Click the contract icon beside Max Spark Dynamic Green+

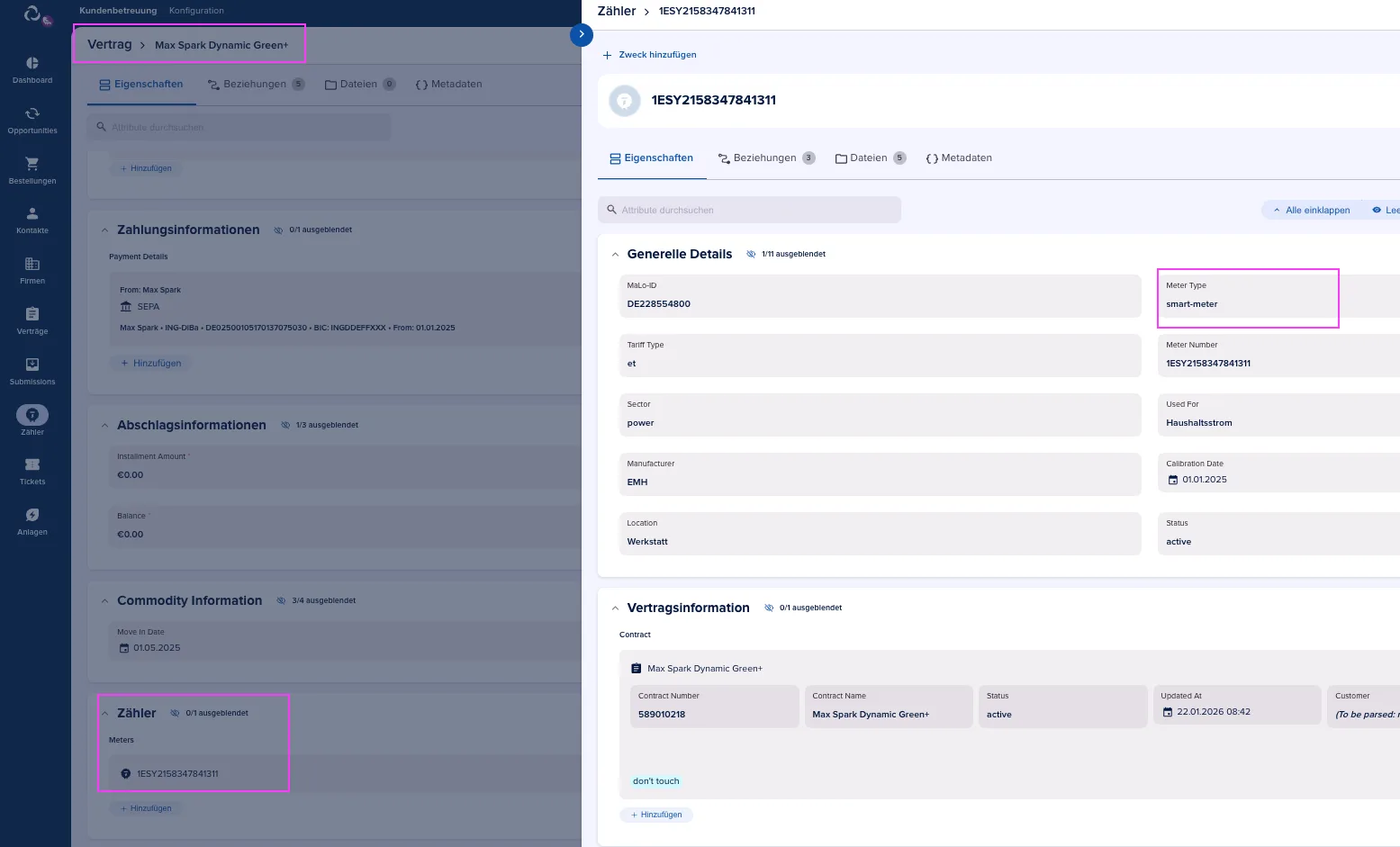tap(637, 669)
